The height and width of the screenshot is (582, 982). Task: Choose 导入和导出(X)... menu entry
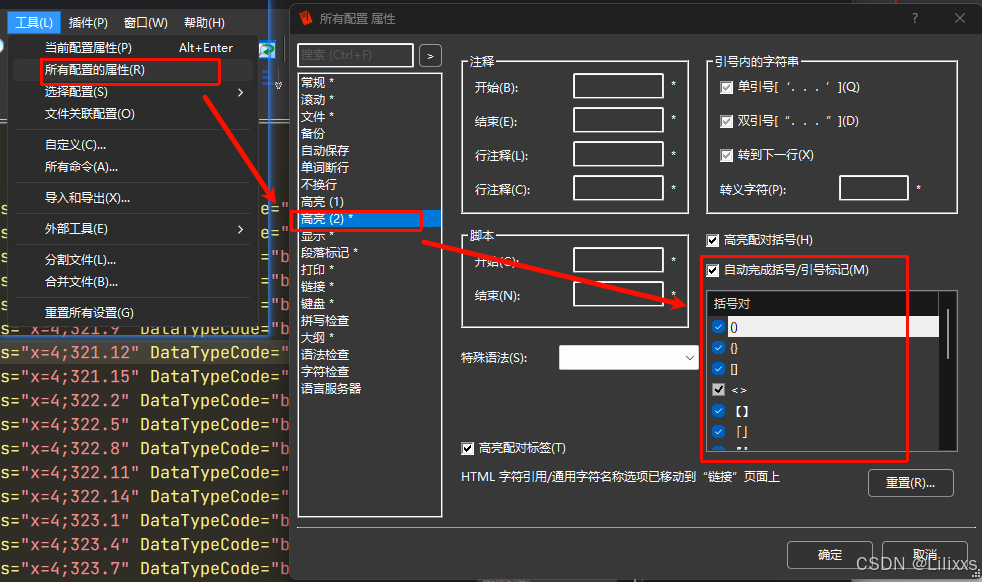pos(133,198)
